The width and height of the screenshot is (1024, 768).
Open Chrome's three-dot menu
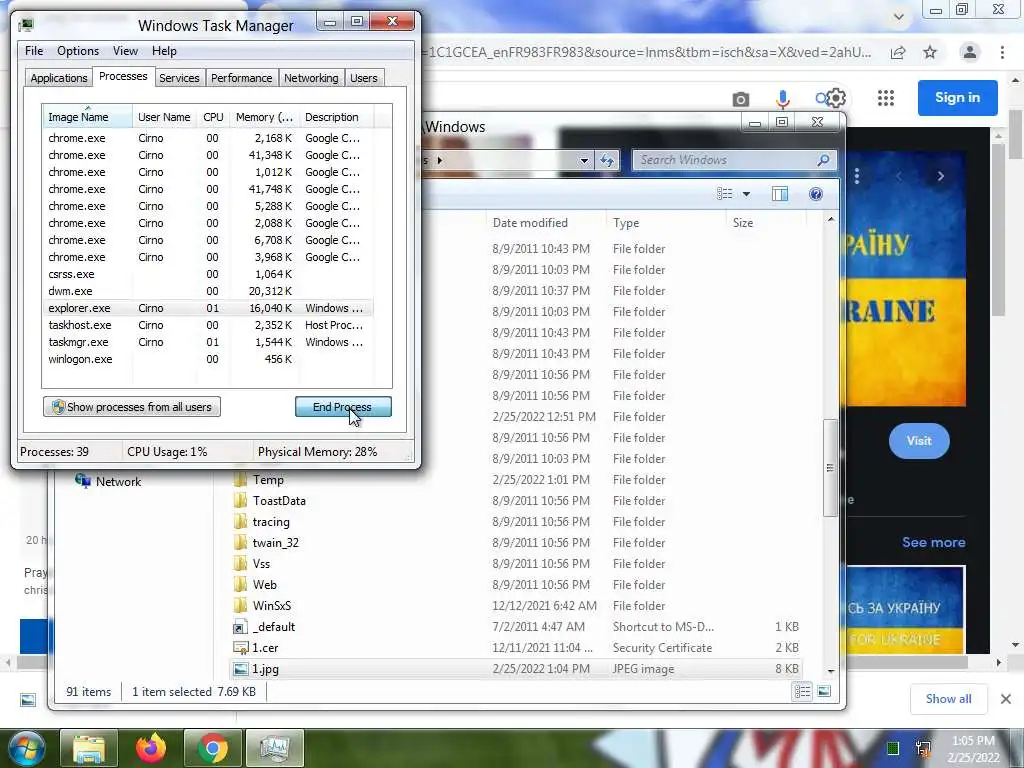(1002, 52)
